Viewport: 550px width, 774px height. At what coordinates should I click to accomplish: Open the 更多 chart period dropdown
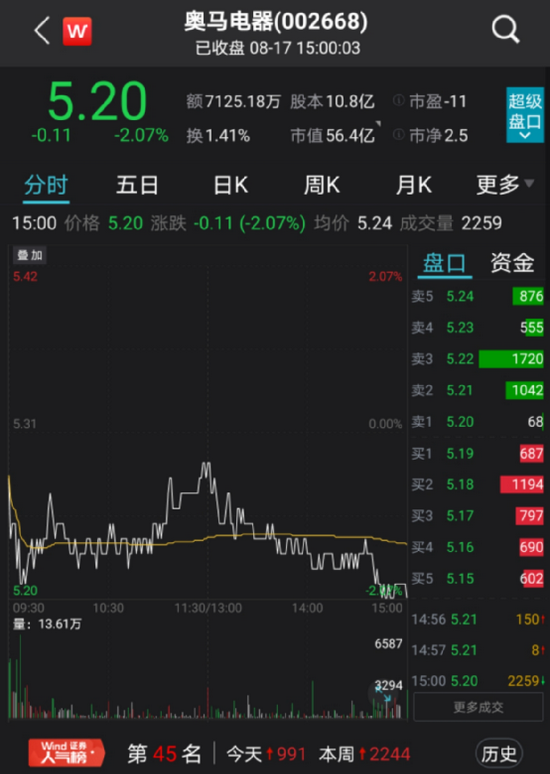click(505, 185)
